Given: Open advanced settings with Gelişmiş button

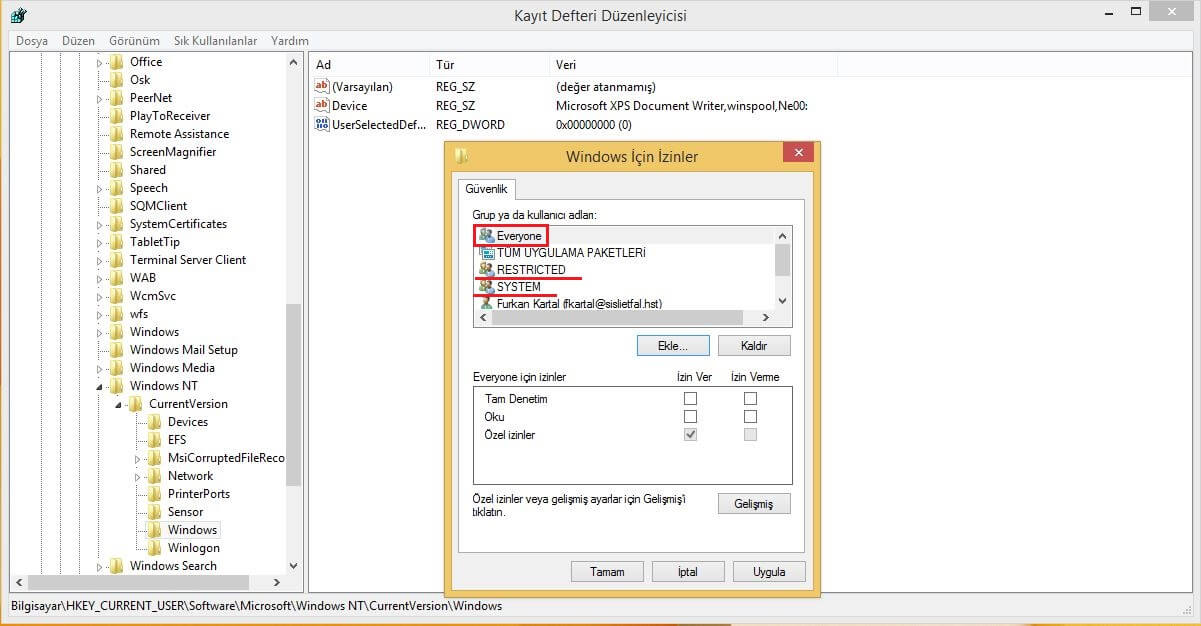Looking at the screenshot, I should (x=754, y=503).
